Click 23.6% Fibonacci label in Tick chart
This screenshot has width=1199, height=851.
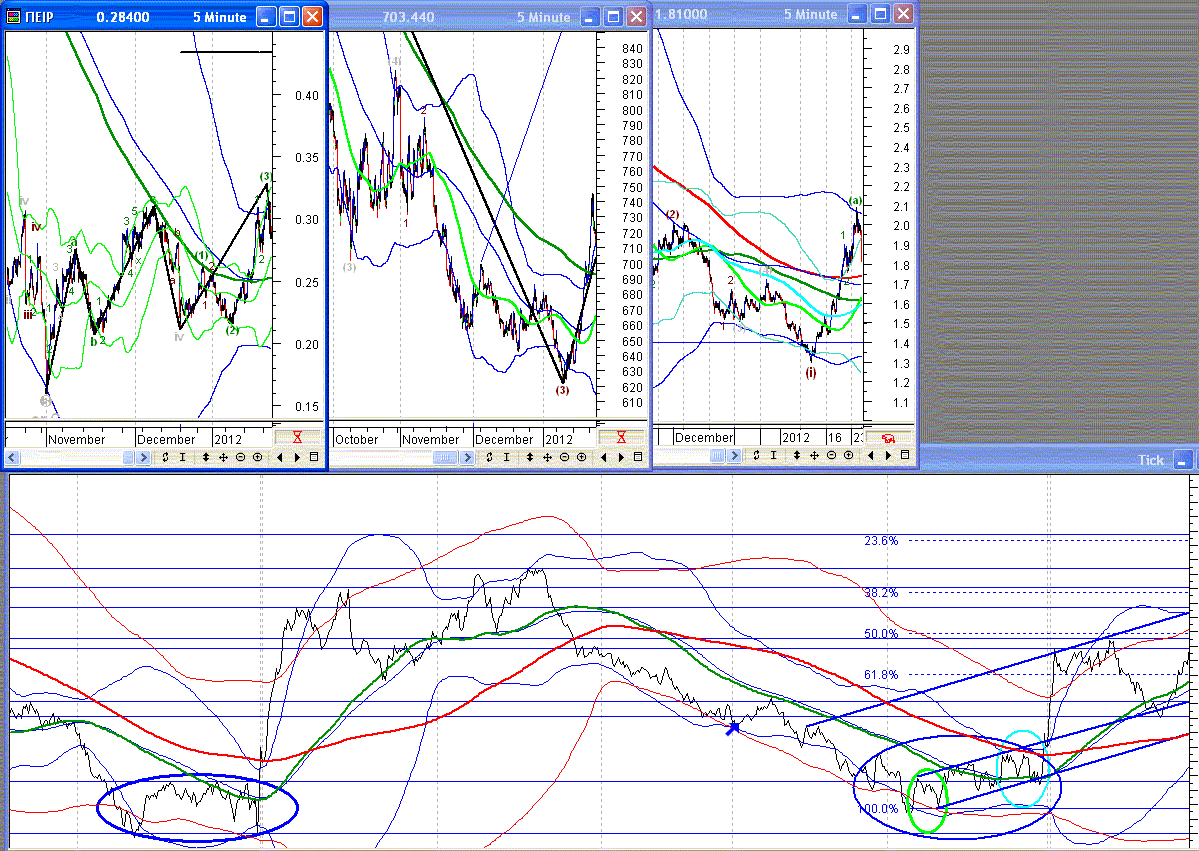click(x=881, y=541)
